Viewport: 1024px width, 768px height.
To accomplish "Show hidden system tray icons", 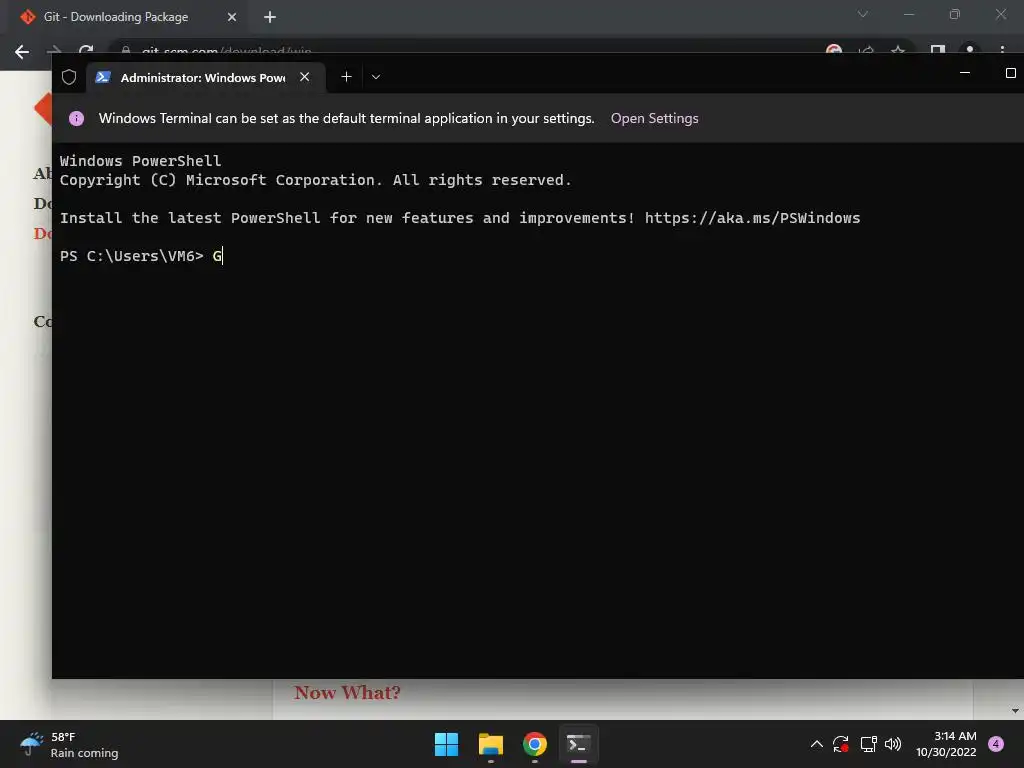I will coord(816,744).
